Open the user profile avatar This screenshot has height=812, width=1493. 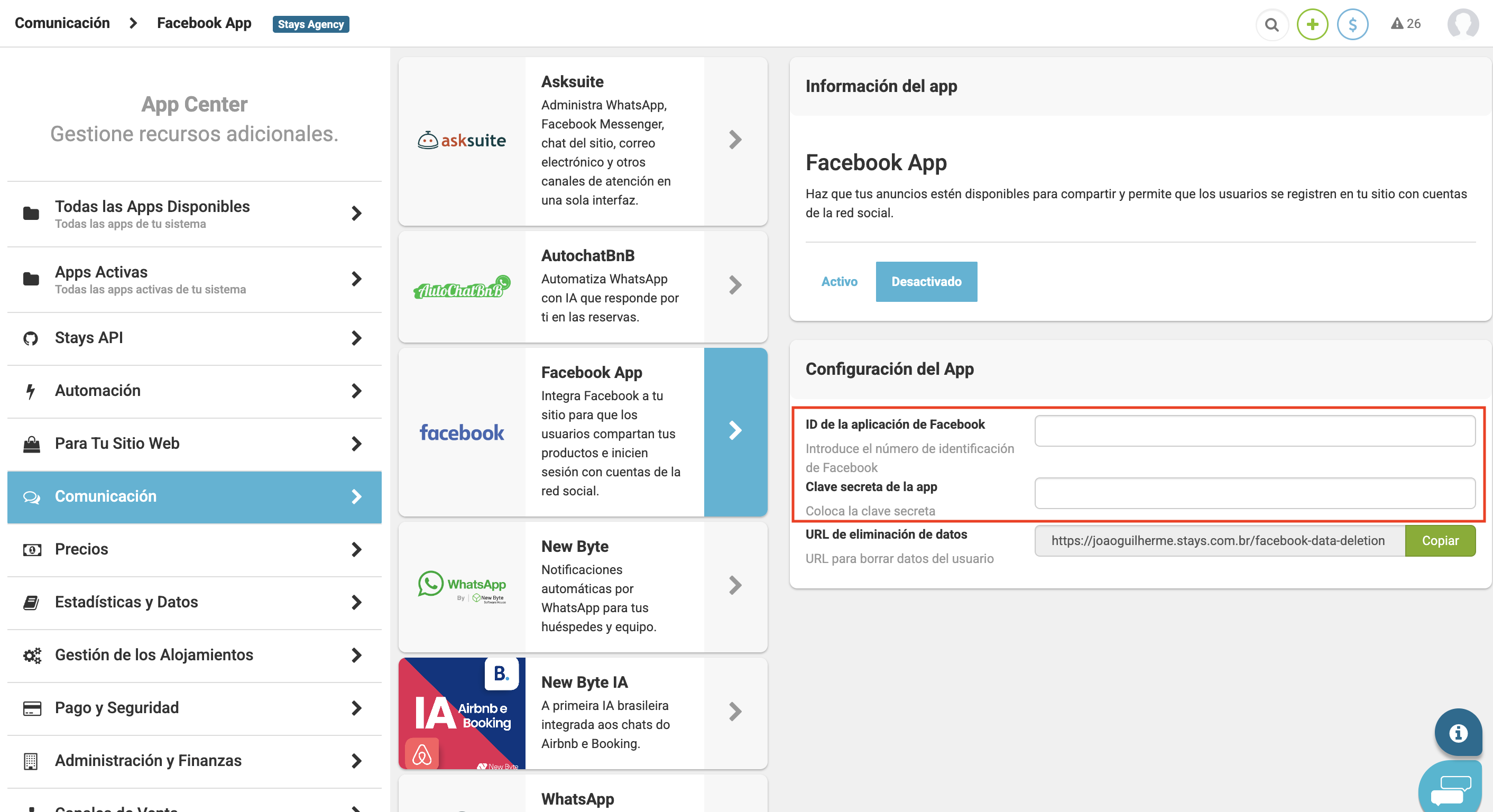point(1462,24)
